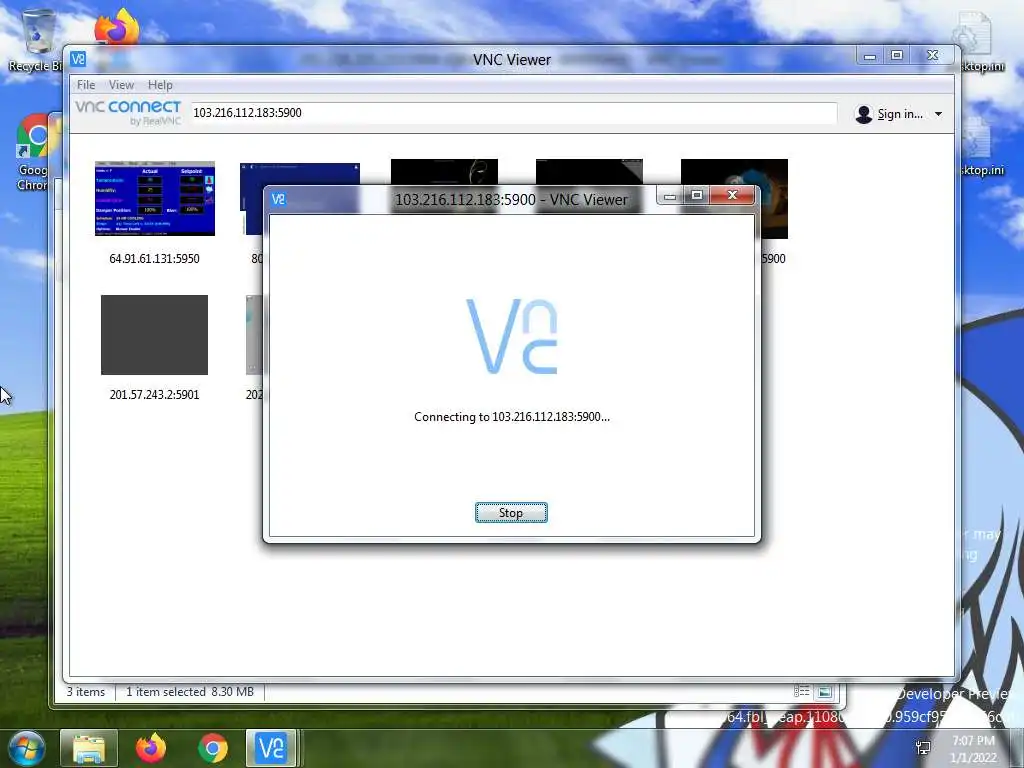Focus the VNC address field showing 103.216.112.183:5900
Screen dimensions: 1024x768
[x=513, y=113]
